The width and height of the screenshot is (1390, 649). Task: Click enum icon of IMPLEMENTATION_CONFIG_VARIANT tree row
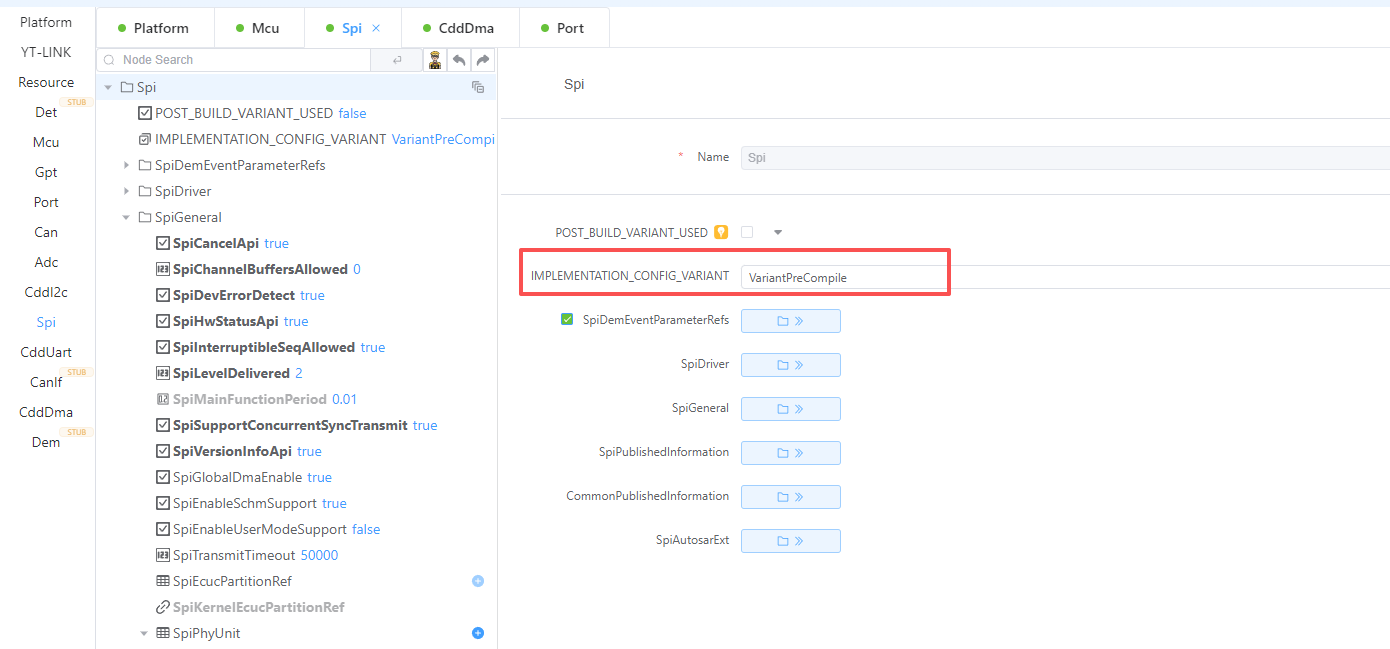click(x=145, y=139)
